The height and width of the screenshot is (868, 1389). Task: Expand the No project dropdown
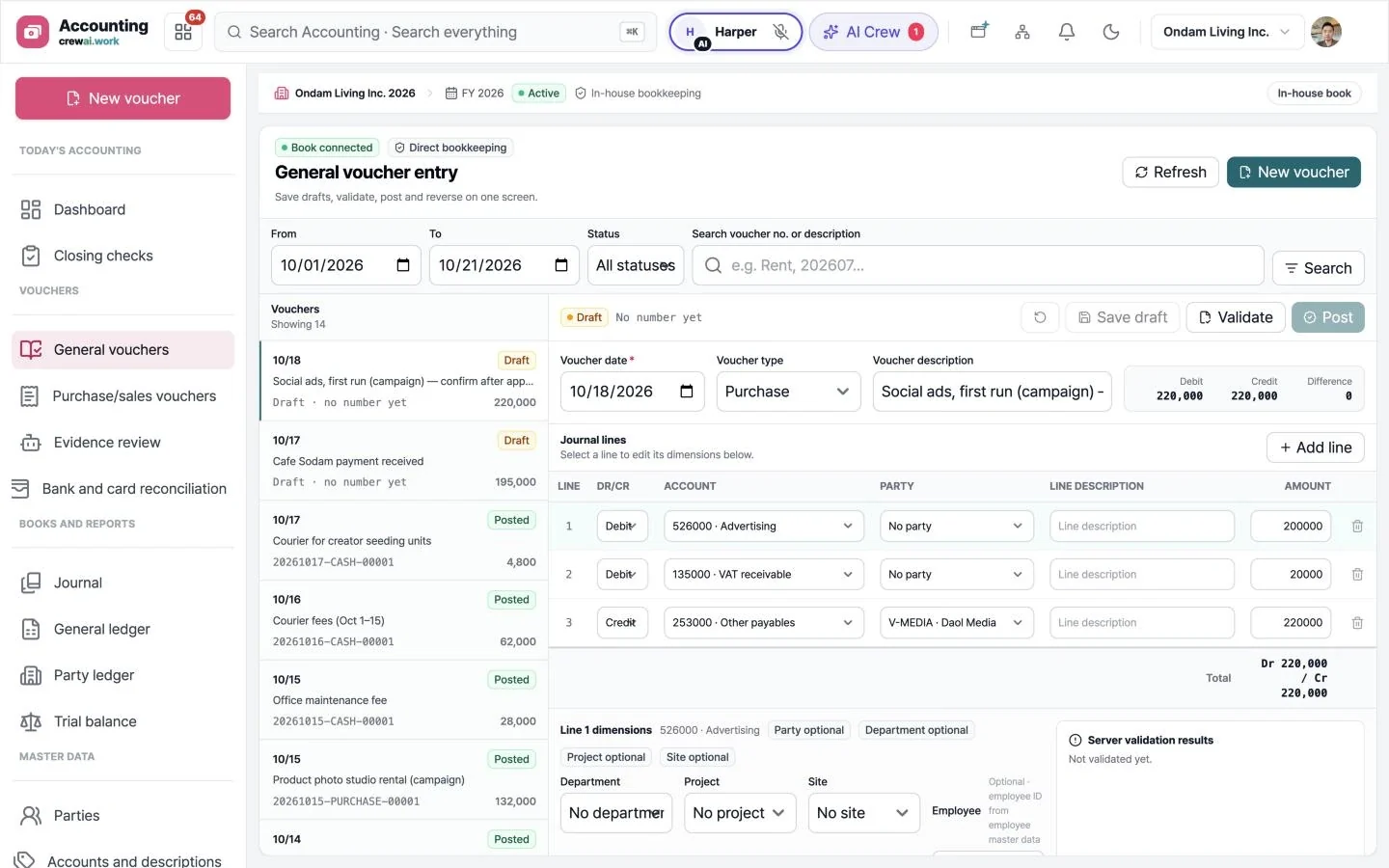pos(740,813)
